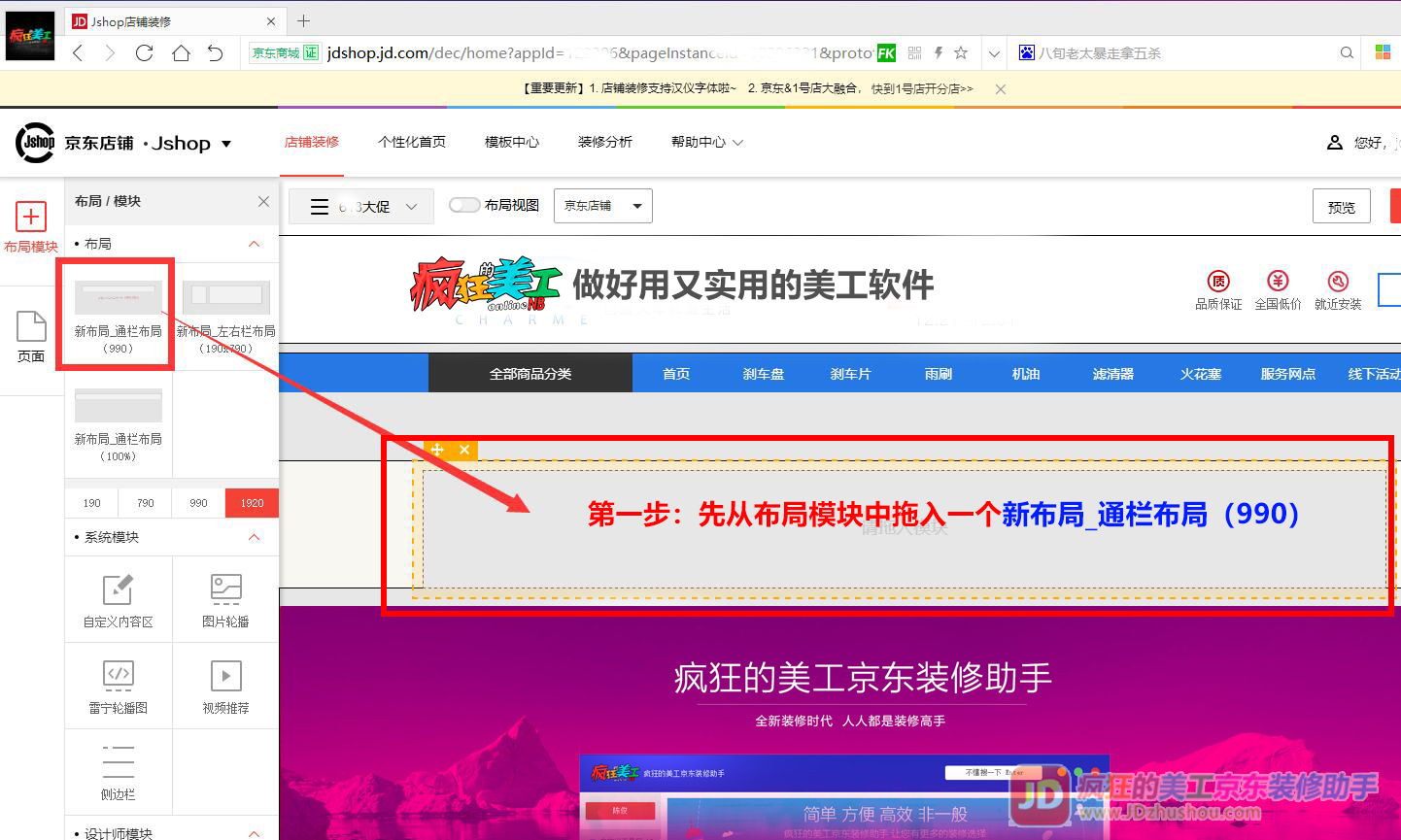Close the Jshop店铺装修 browser tab
This screenshot has height=840, width=1401.
271,21
